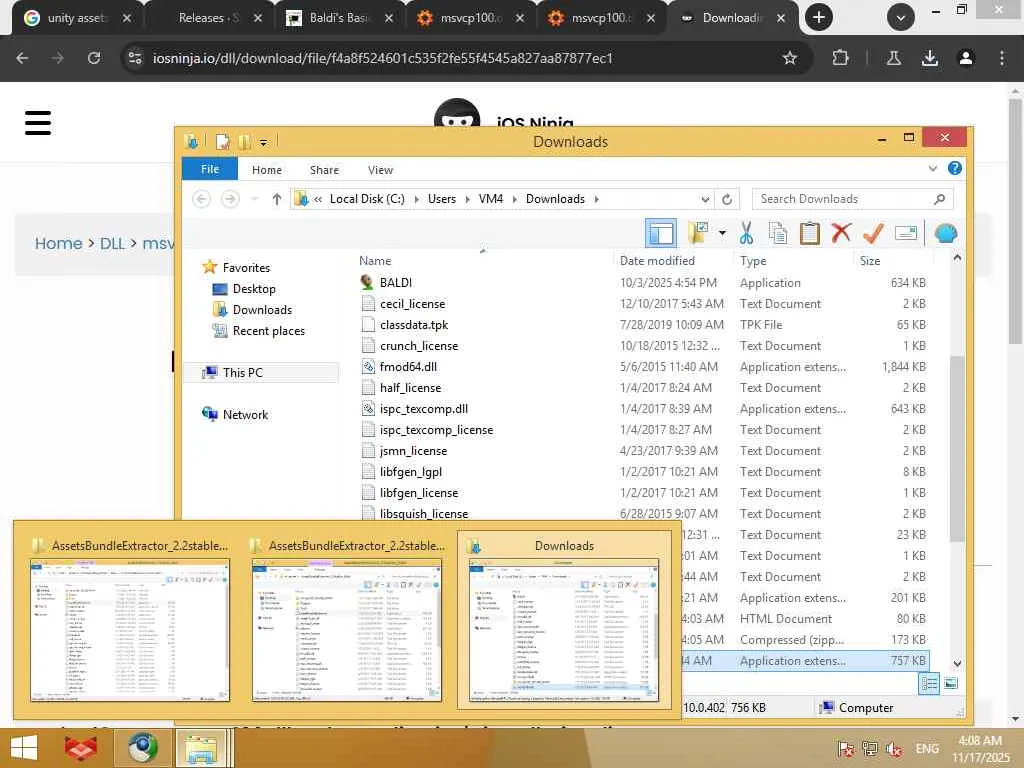
Task: Click the New folder toolbar icon
Action: (x=698, y=232)
